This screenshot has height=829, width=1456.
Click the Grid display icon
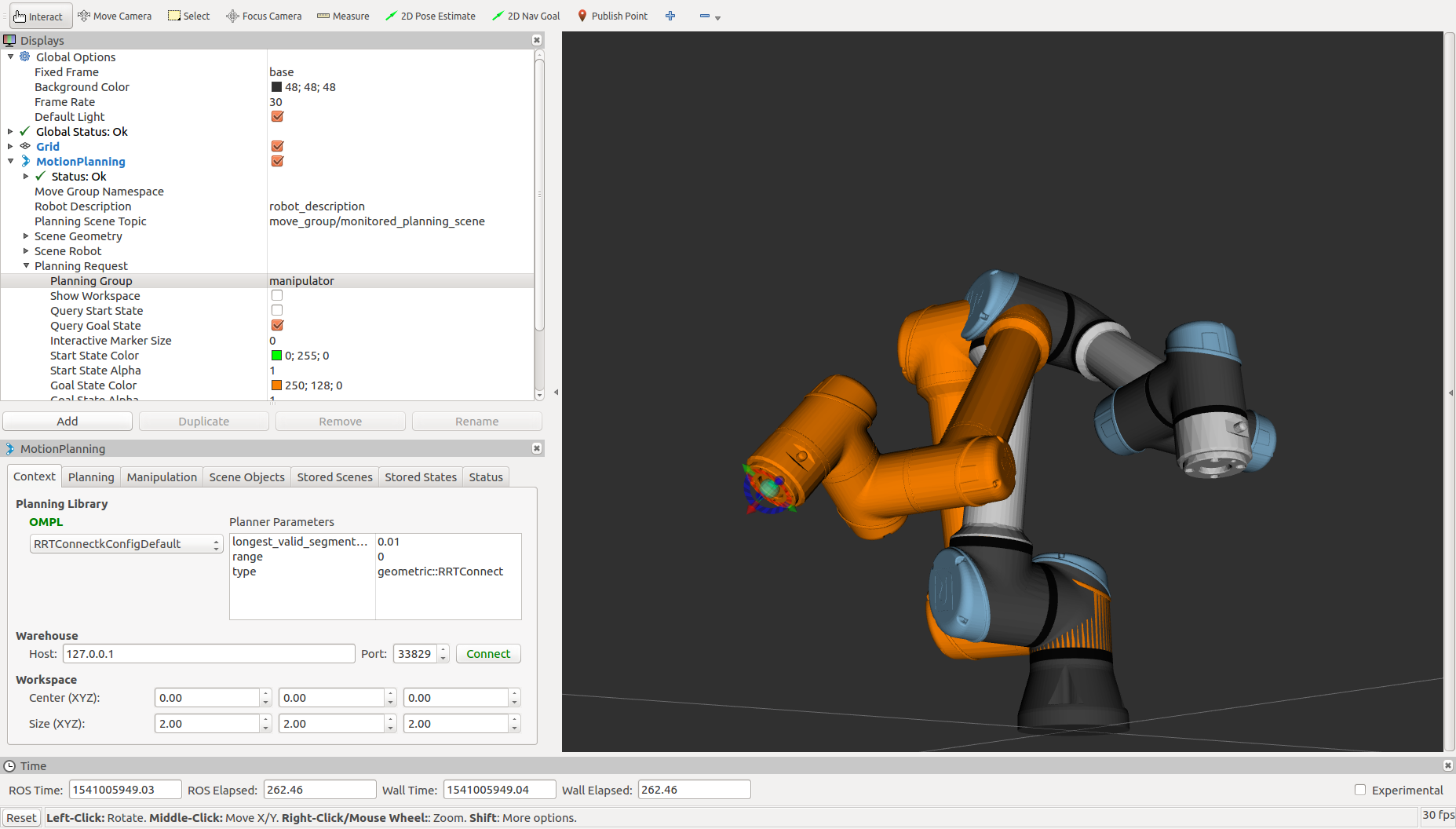tap(25, 146)
